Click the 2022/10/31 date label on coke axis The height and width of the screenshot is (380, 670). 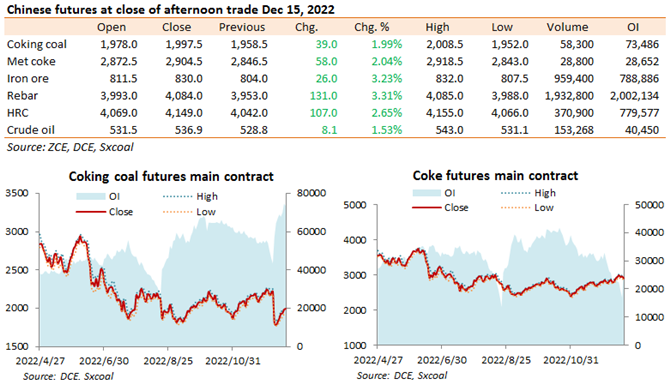tap(570, 360)
